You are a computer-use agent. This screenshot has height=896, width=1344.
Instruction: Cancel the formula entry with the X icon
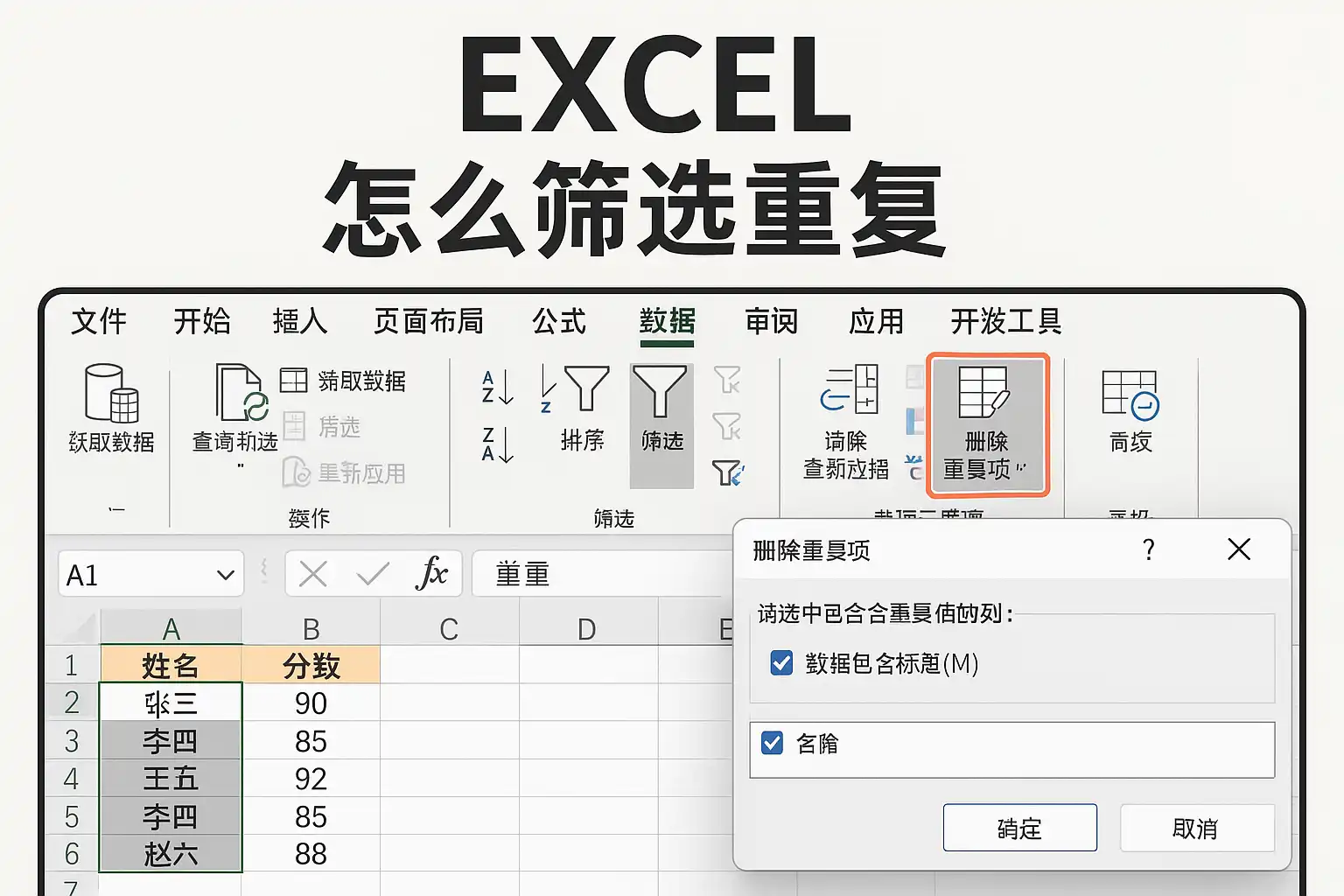[x=312, y=574]
